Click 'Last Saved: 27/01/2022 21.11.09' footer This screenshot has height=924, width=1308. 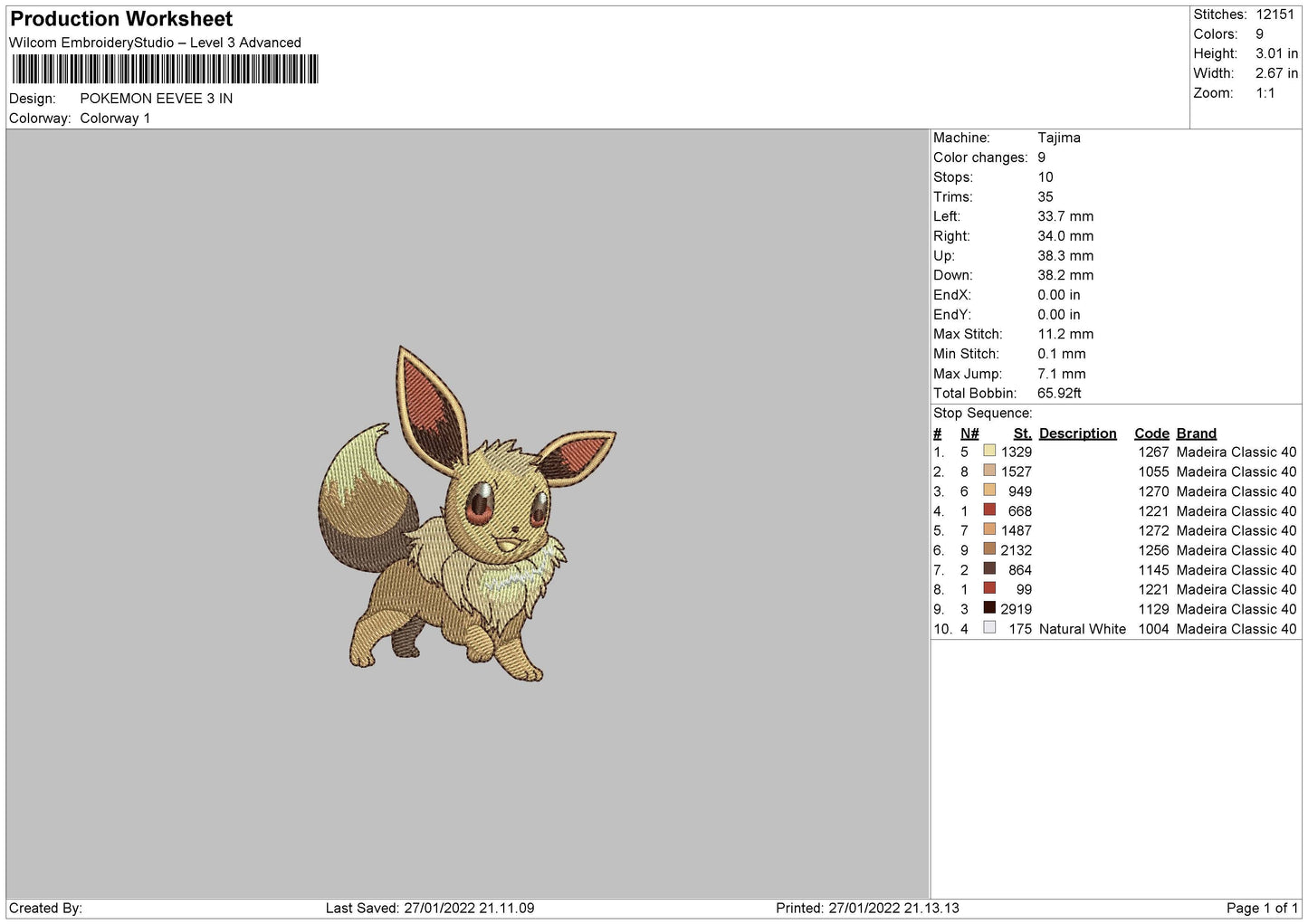[x=430, y=908]
